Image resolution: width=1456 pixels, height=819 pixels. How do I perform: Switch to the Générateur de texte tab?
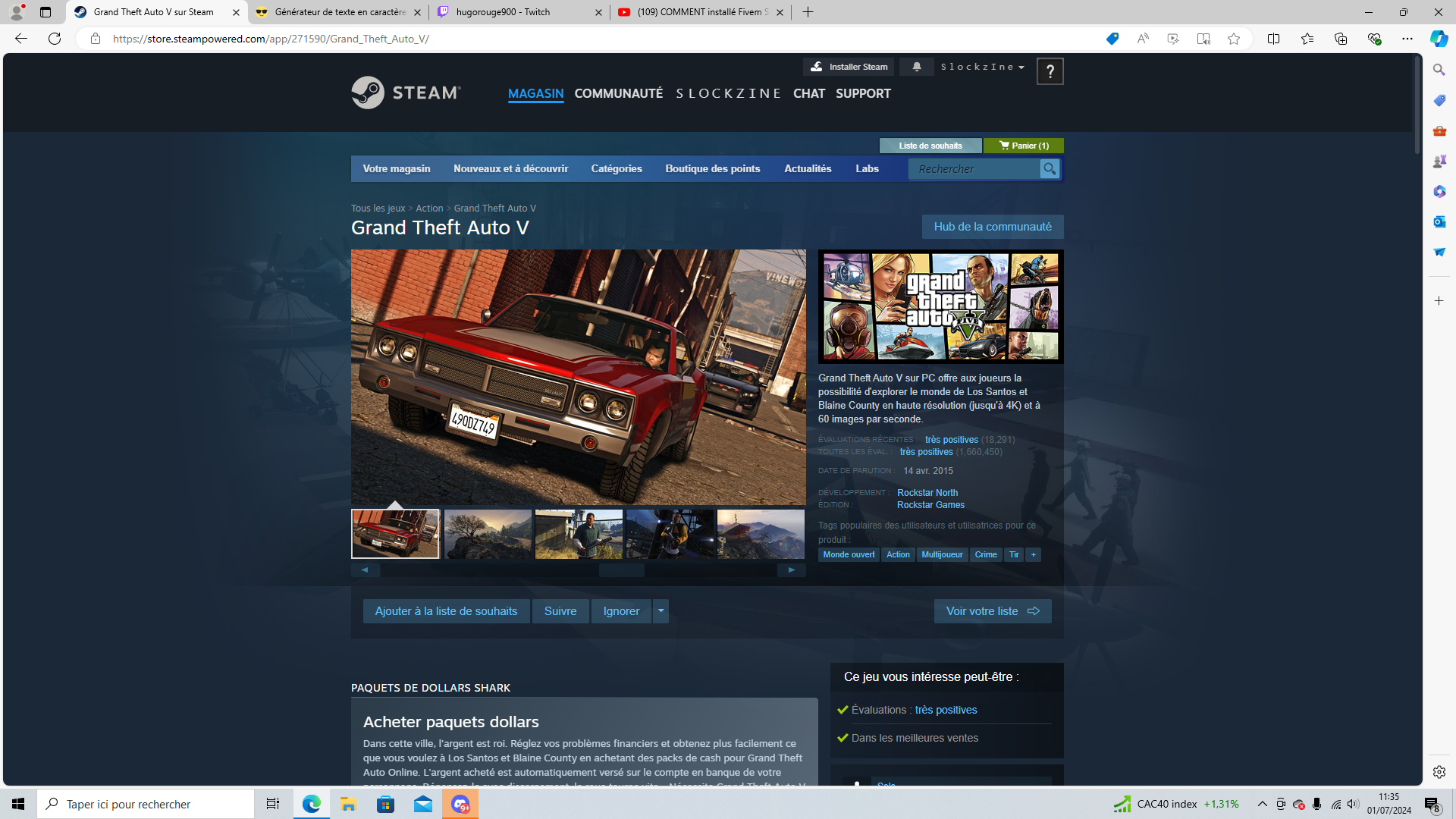point(339,12)
